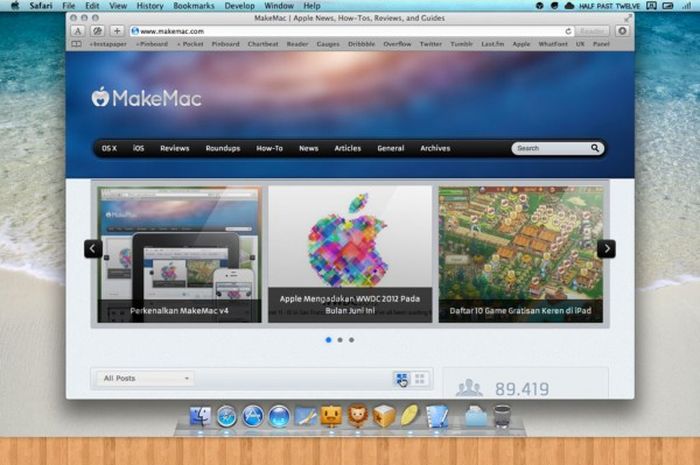This screenshot has height=465, width=700.
Task: Click the plus add-bookmark toolbar button
Action: click(117, 31)
